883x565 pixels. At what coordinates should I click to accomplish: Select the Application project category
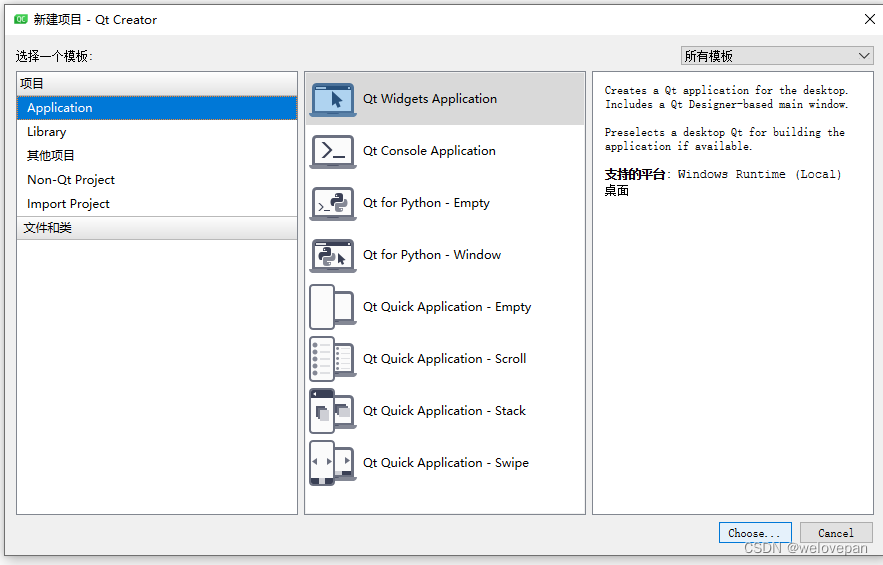point(157,108)
